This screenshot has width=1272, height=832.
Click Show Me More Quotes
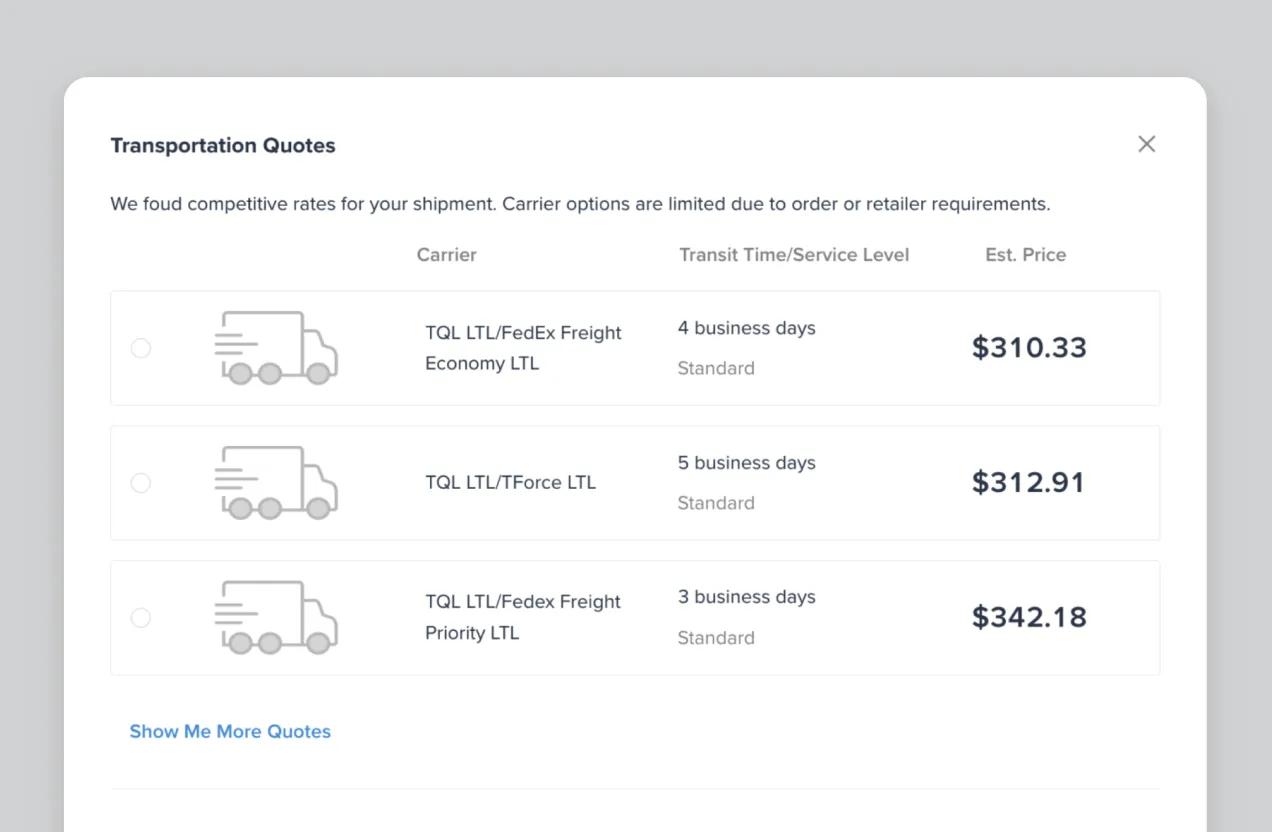coord(230,731)
